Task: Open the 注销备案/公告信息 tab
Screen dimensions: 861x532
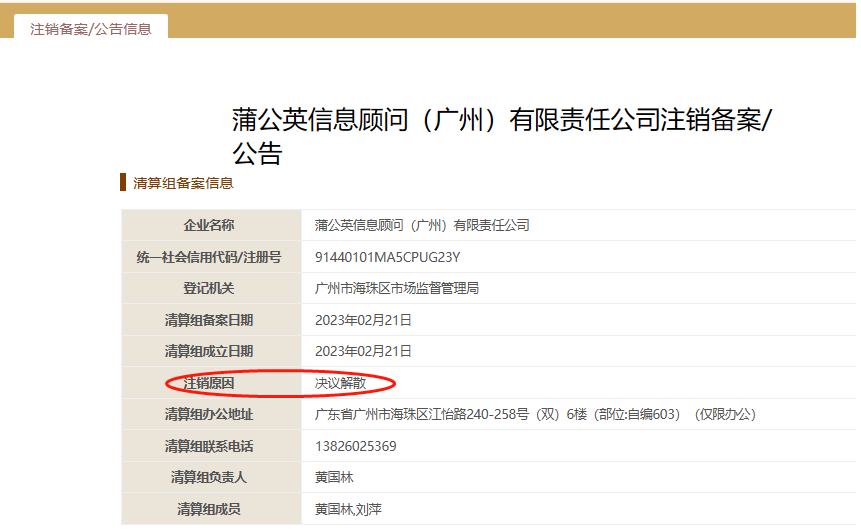Action: click(x=91, y=29)
